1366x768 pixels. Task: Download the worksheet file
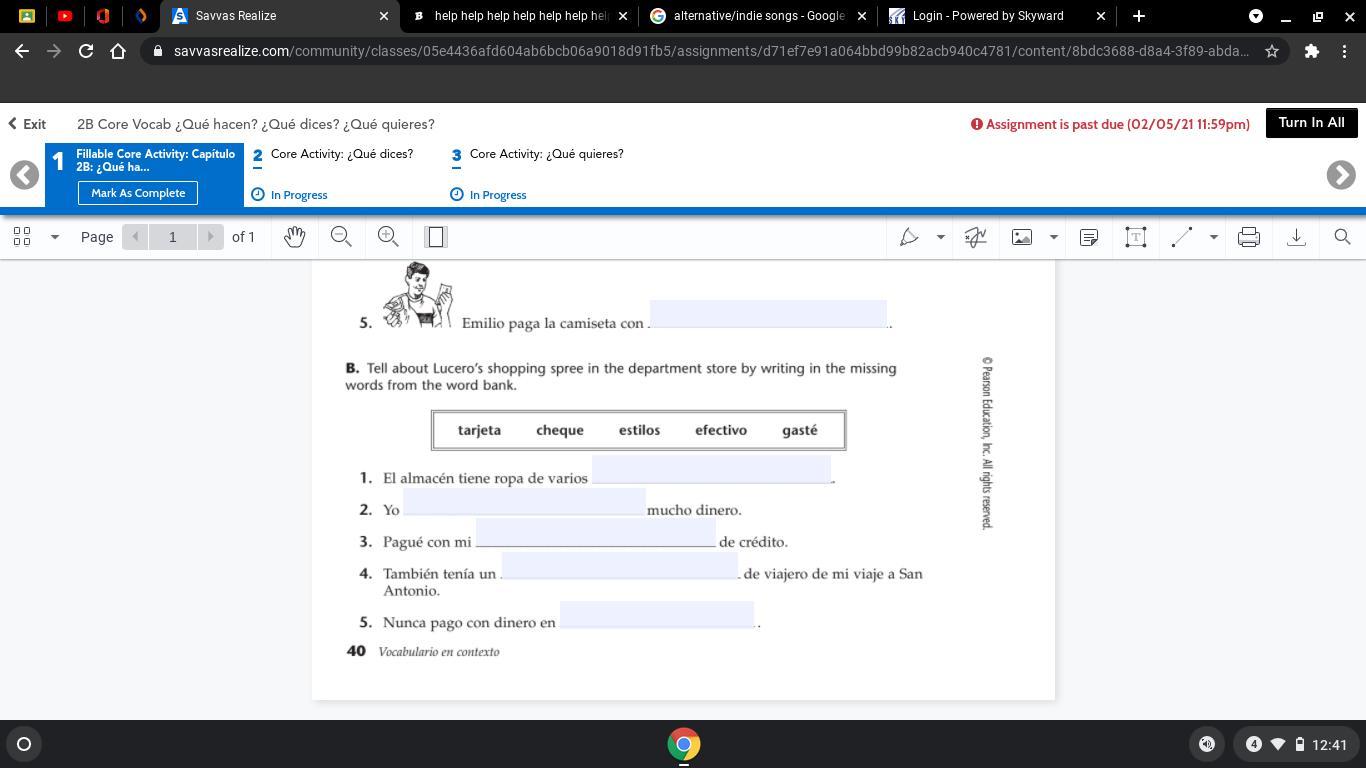tap(1296, 237)
